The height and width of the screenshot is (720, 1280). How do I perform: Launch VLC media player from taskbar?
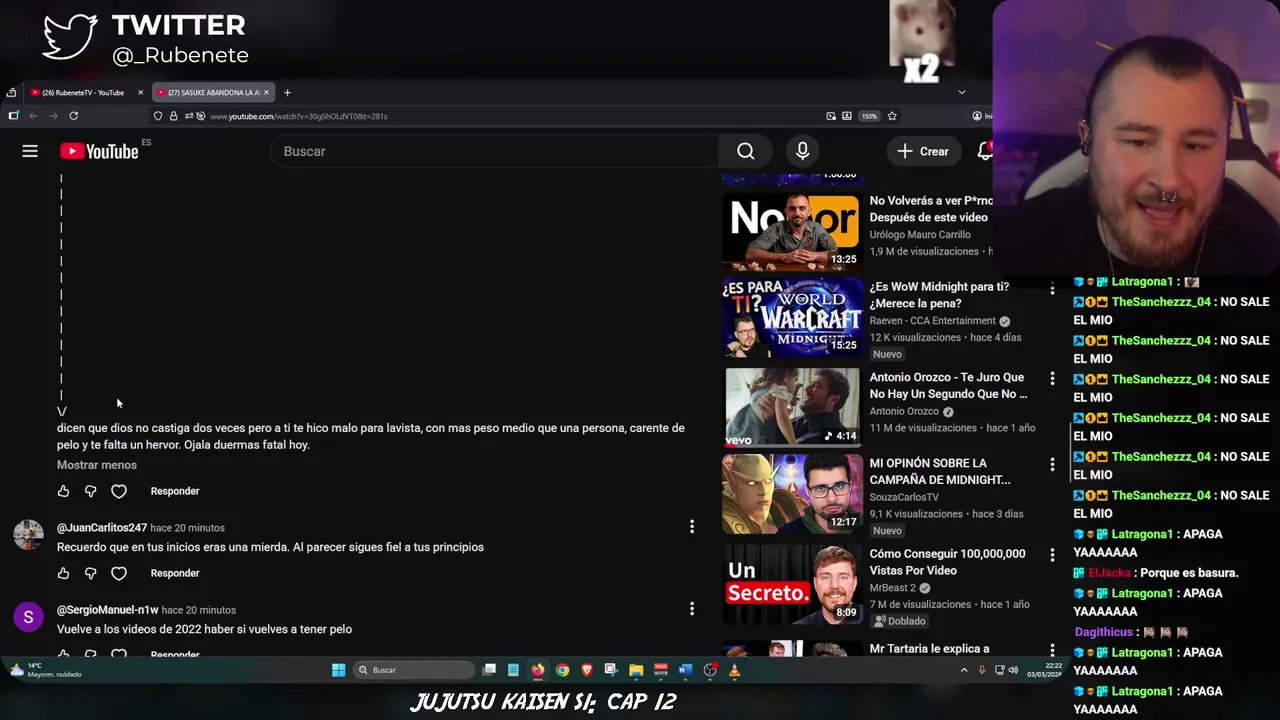point(734,670)
